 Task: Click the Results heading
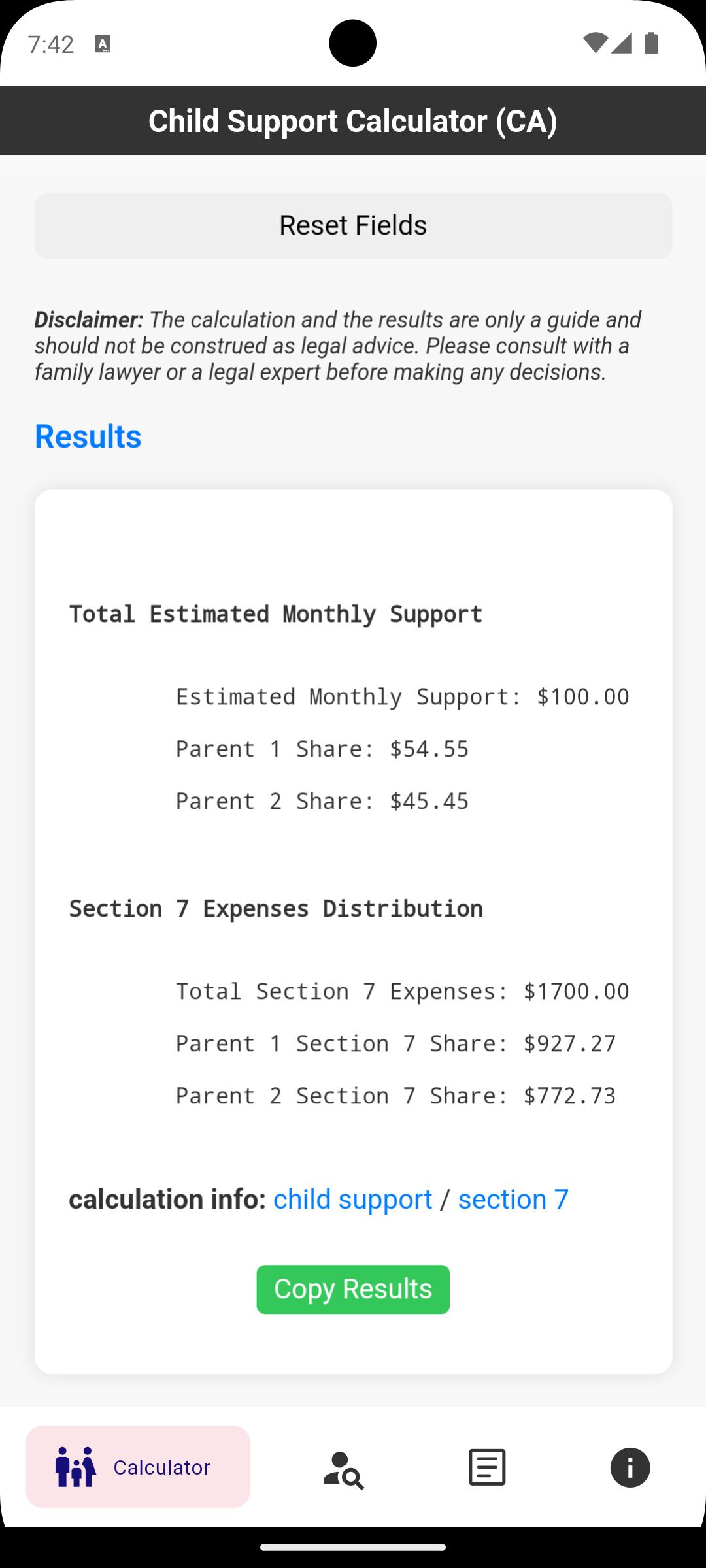(88, 436)
